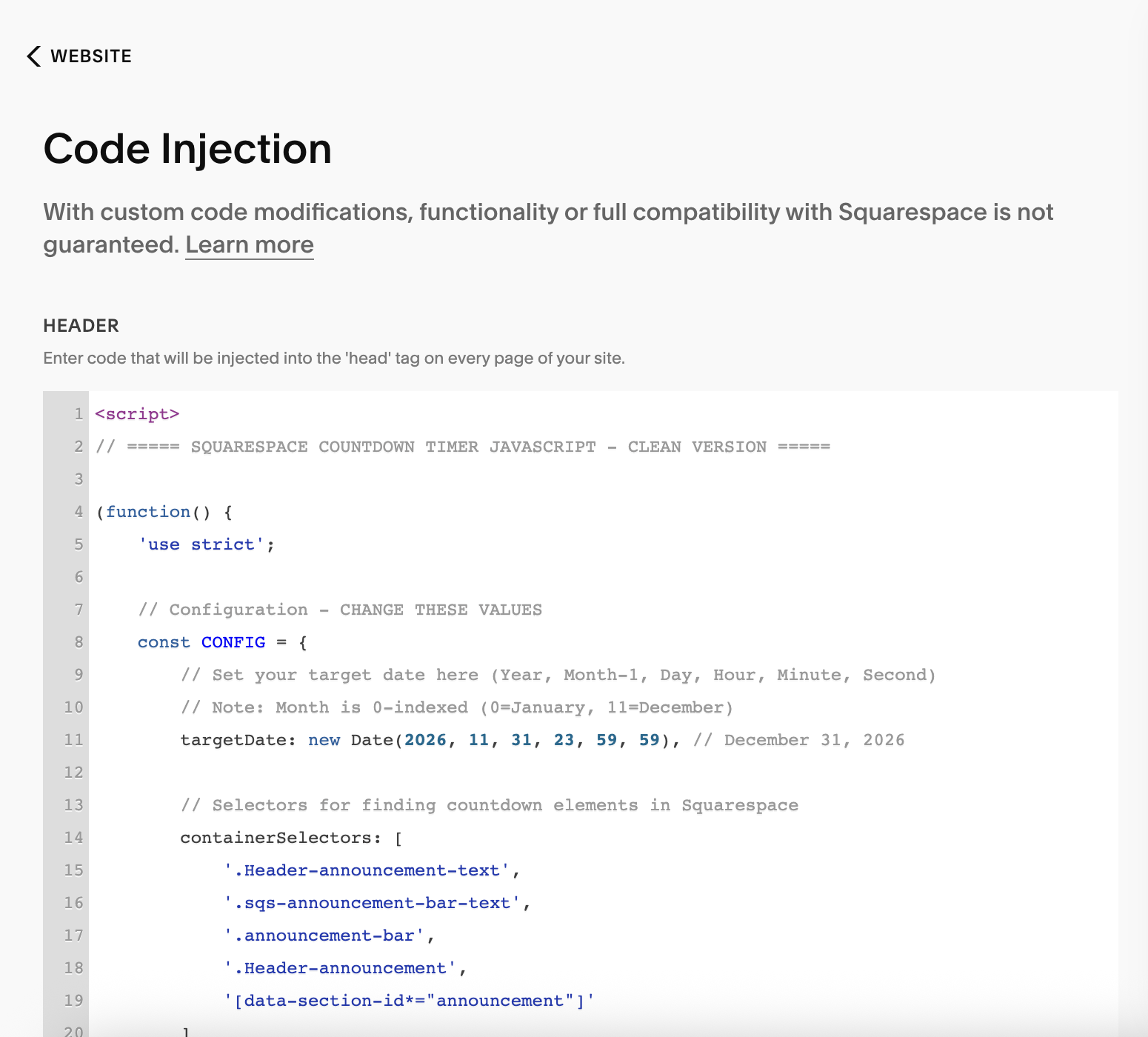Click the '.Header-announcement' selector string
Image resolution: width=1148 pixels, height=1037 pixels.
click(340, 968)
